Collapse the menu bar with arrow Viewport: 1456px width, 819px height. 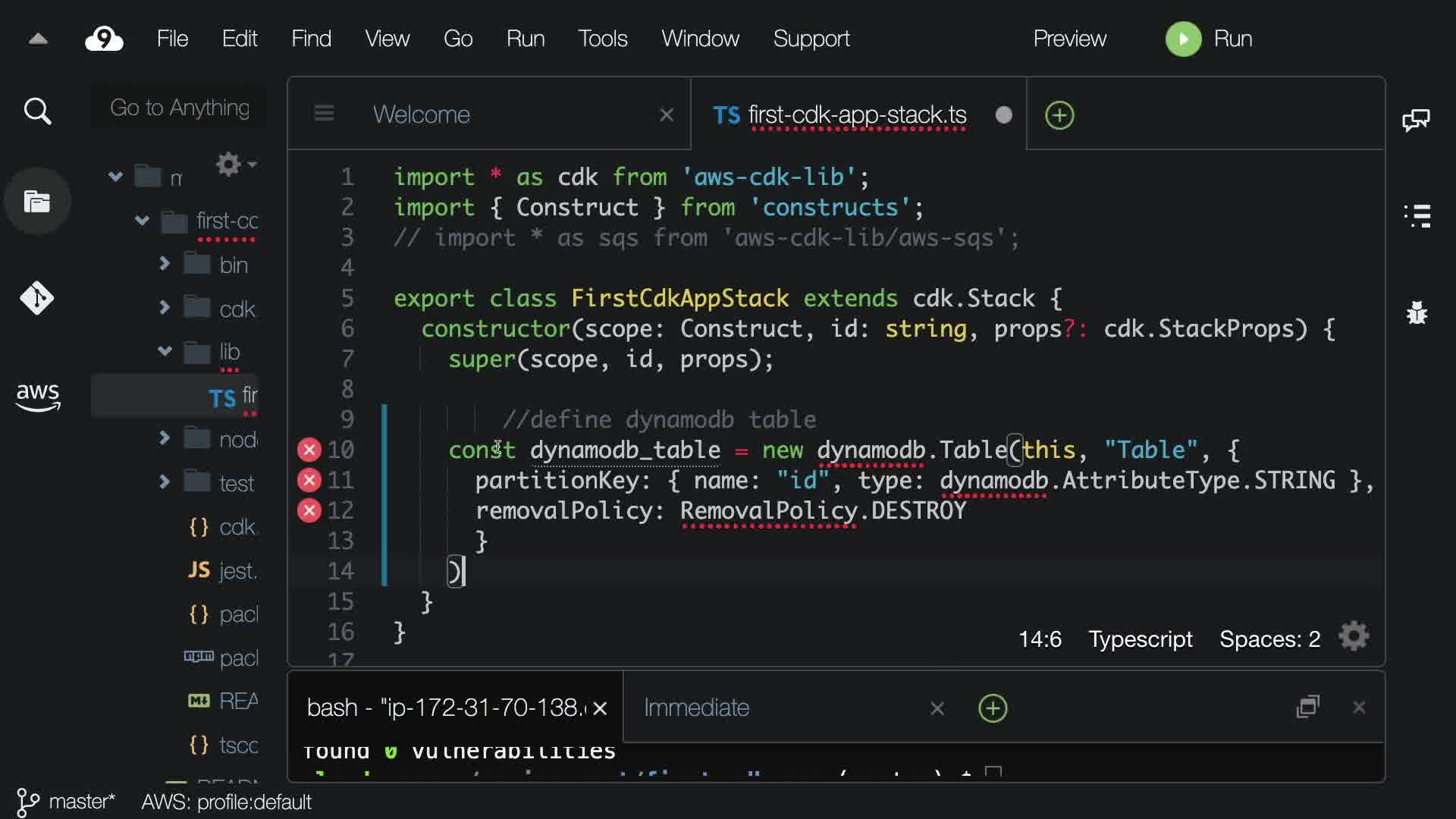(x=38, y=39)
